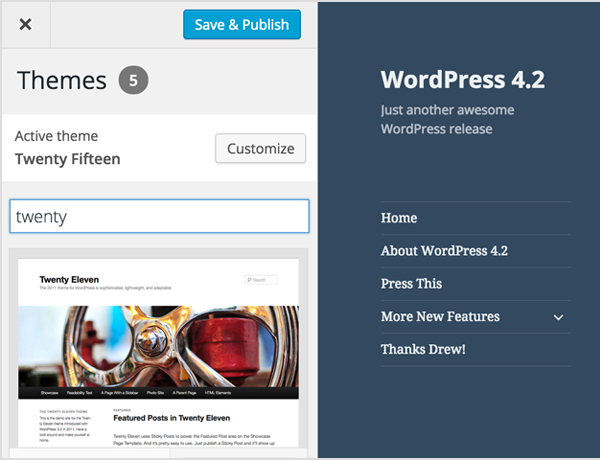The width and height of the screenshot is (600, 460).
Task: Click the theme count badge showing 5
Action: pyautogui.click(x=133, y=81)
